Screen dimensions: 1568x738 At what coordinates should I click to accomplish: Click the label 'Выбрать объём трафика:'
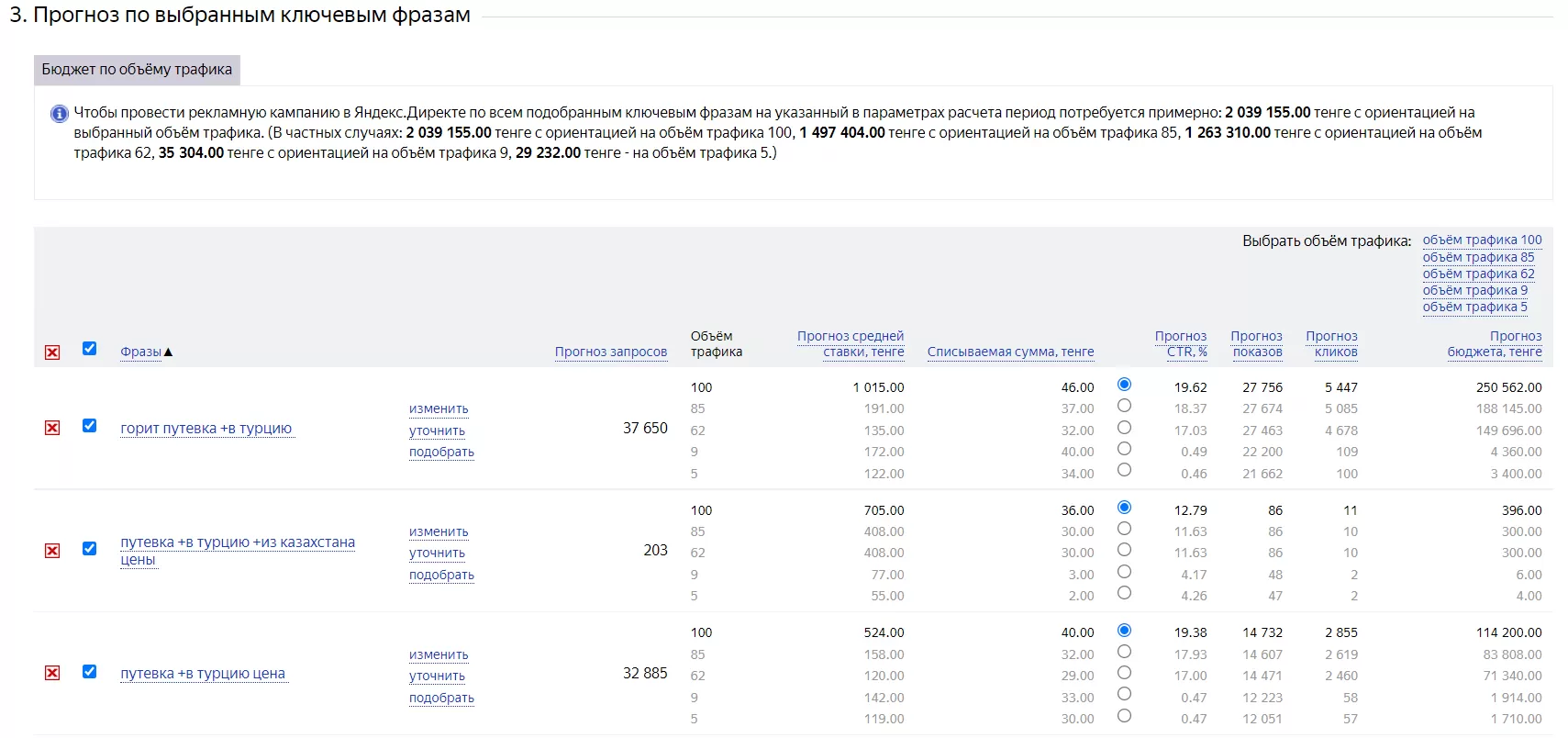point(1327,241)
